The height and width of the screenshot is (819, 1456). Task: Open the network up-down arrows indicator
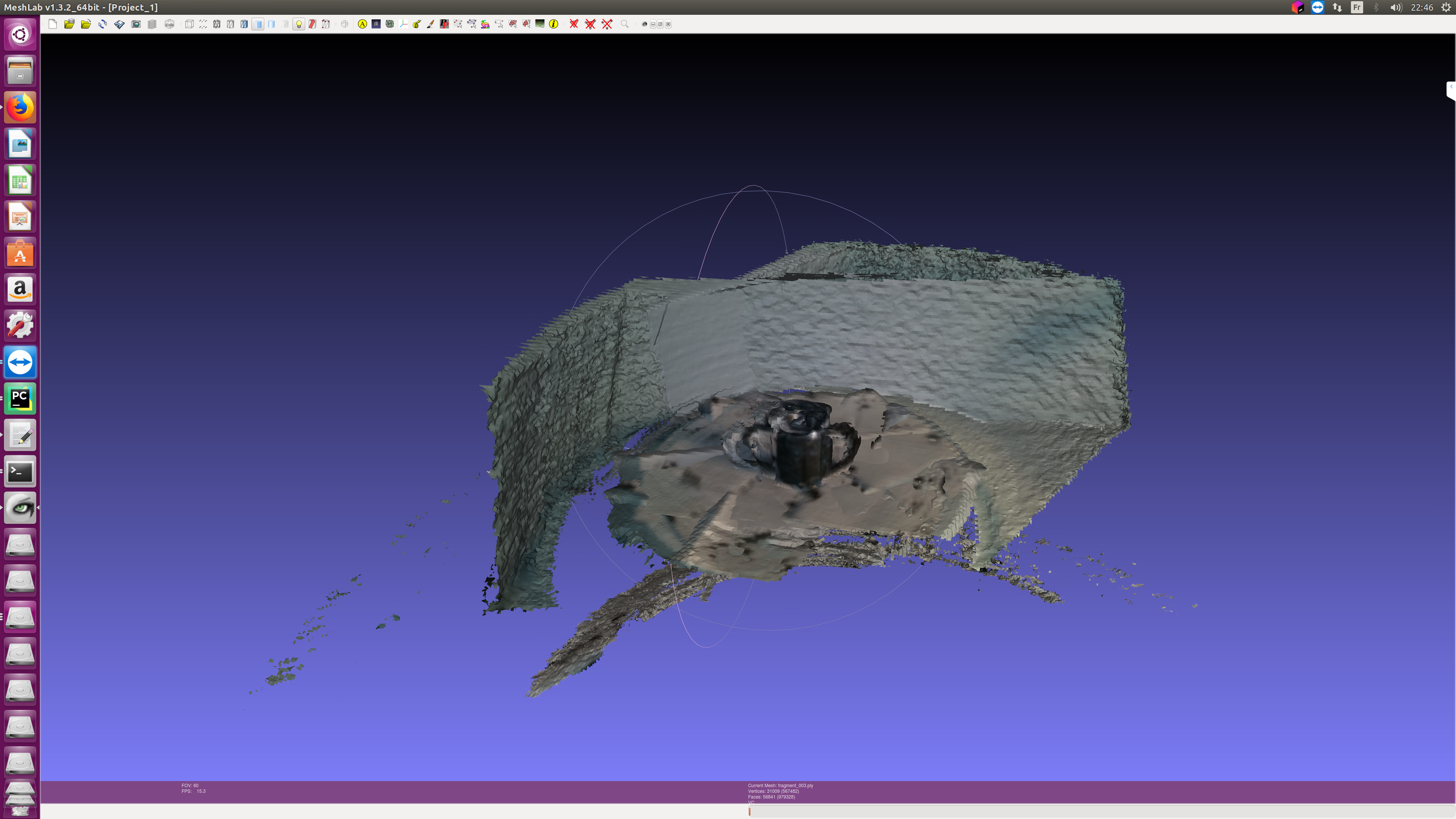tap(1337, 7)
